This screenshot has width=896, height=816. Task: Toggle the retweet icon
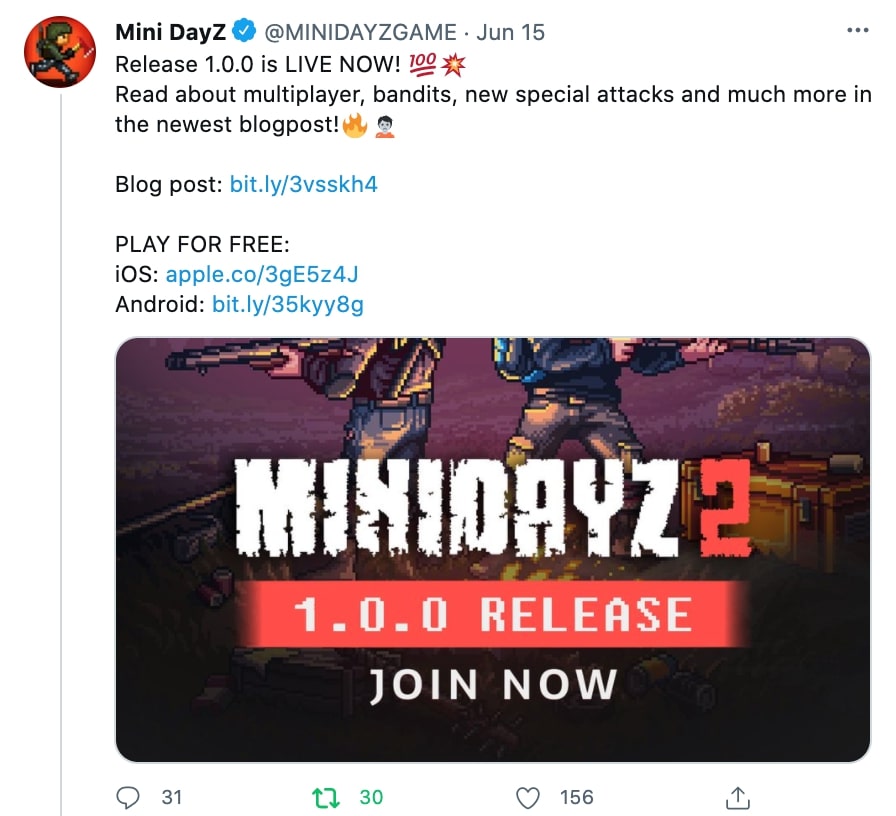tap(326, 797)
